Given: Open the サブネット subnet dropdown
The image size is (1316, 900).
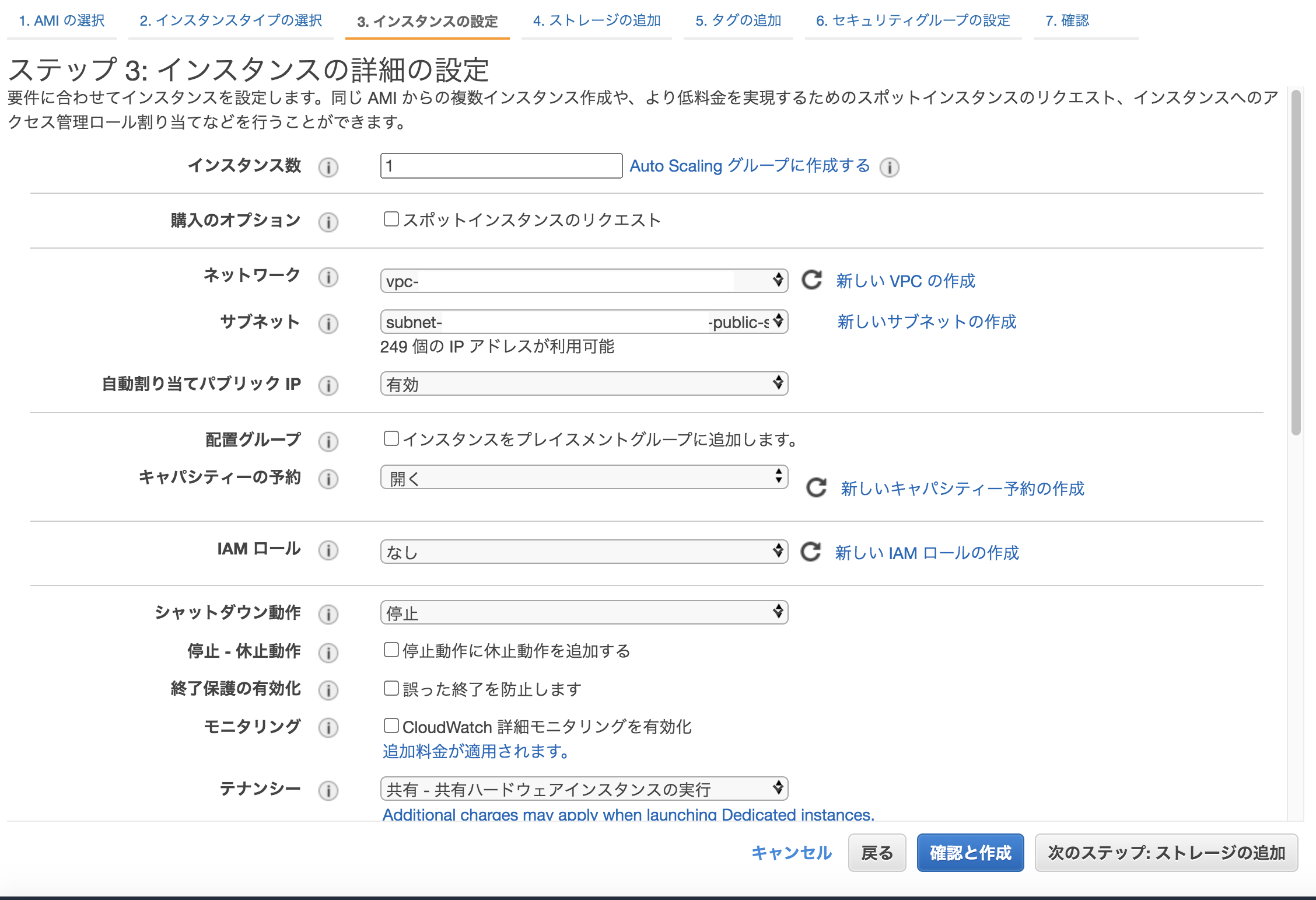Looking at the screenshot, I should point(584,322).
